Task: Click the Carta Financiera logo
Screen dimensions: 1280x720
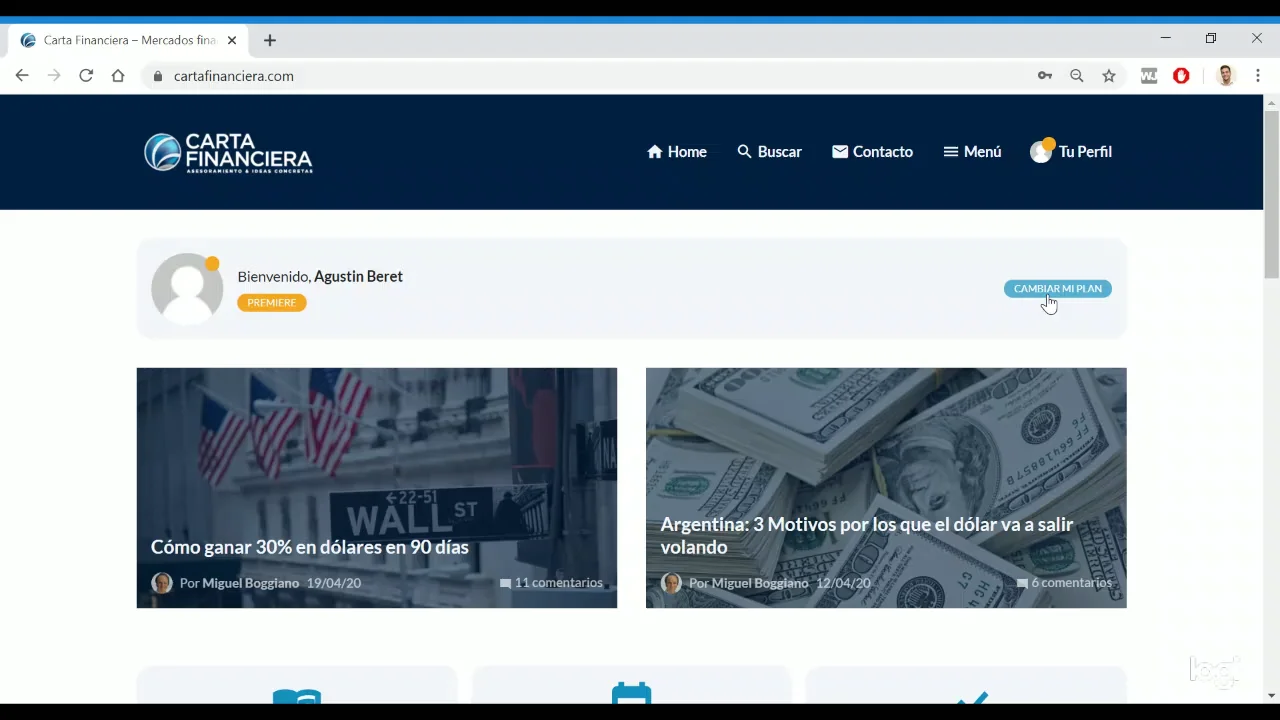Action: point(228,153)
